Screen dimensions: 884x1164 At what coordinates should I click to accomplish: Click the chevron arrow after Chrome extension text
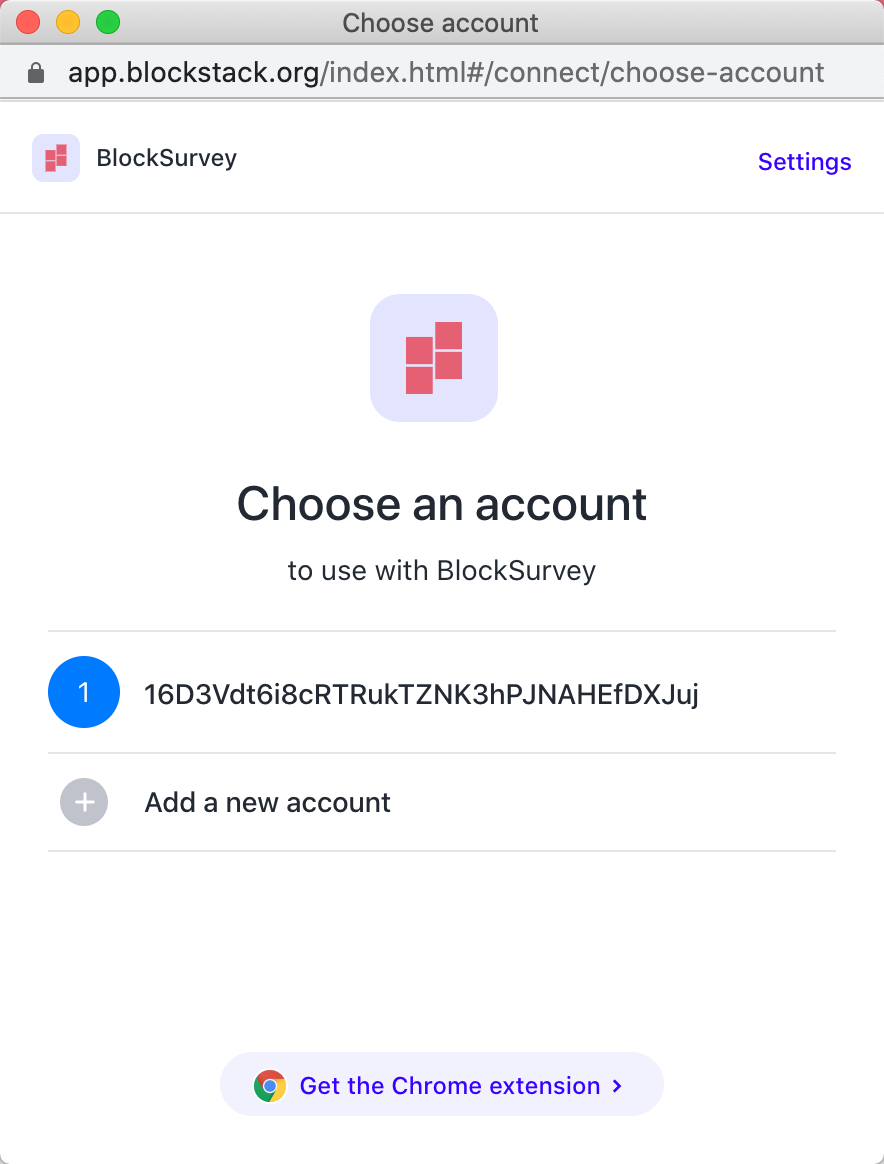point(616,1084)
